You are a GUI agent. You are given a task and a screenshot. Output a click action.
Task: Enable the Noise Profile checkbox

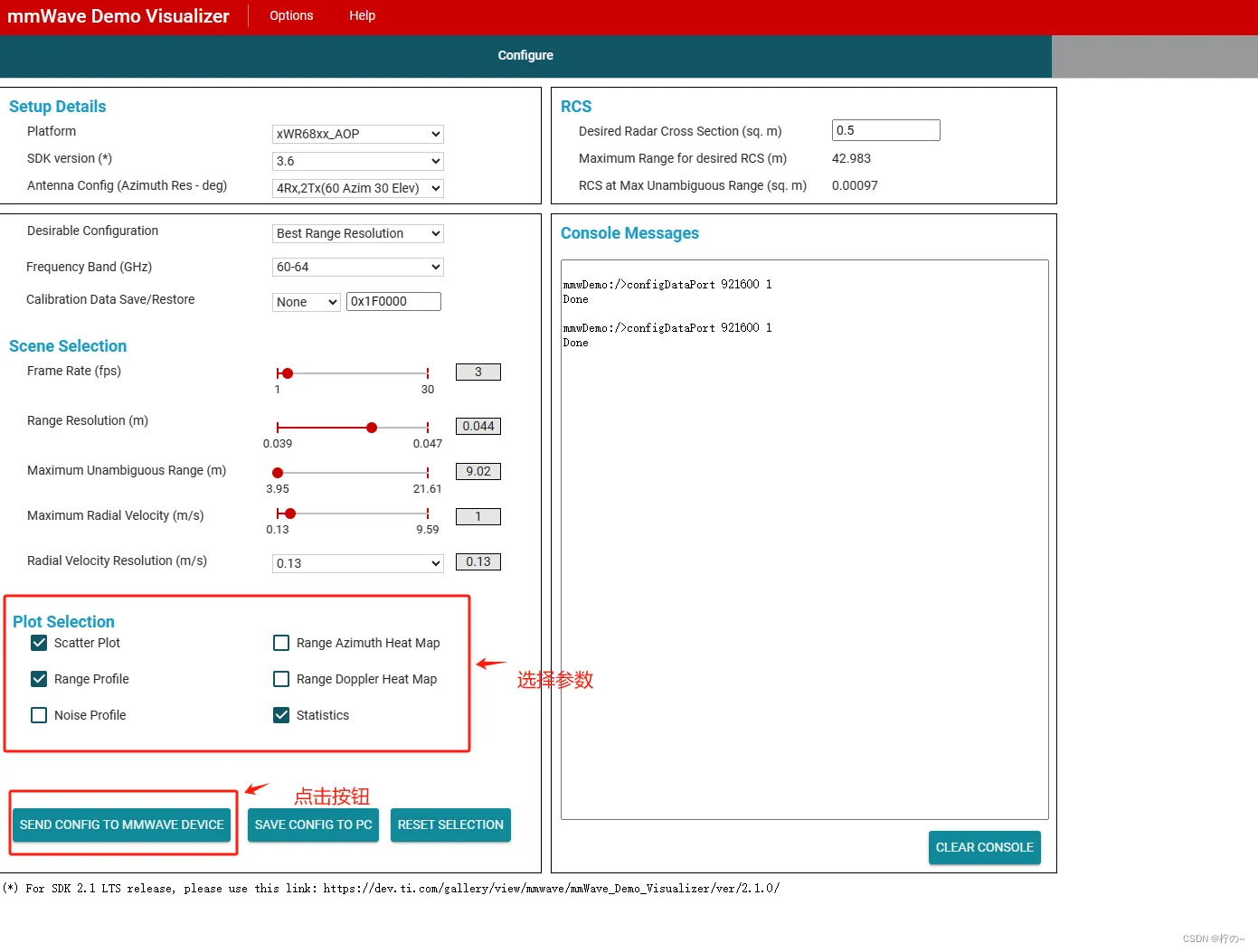click(x=39, y=715)
